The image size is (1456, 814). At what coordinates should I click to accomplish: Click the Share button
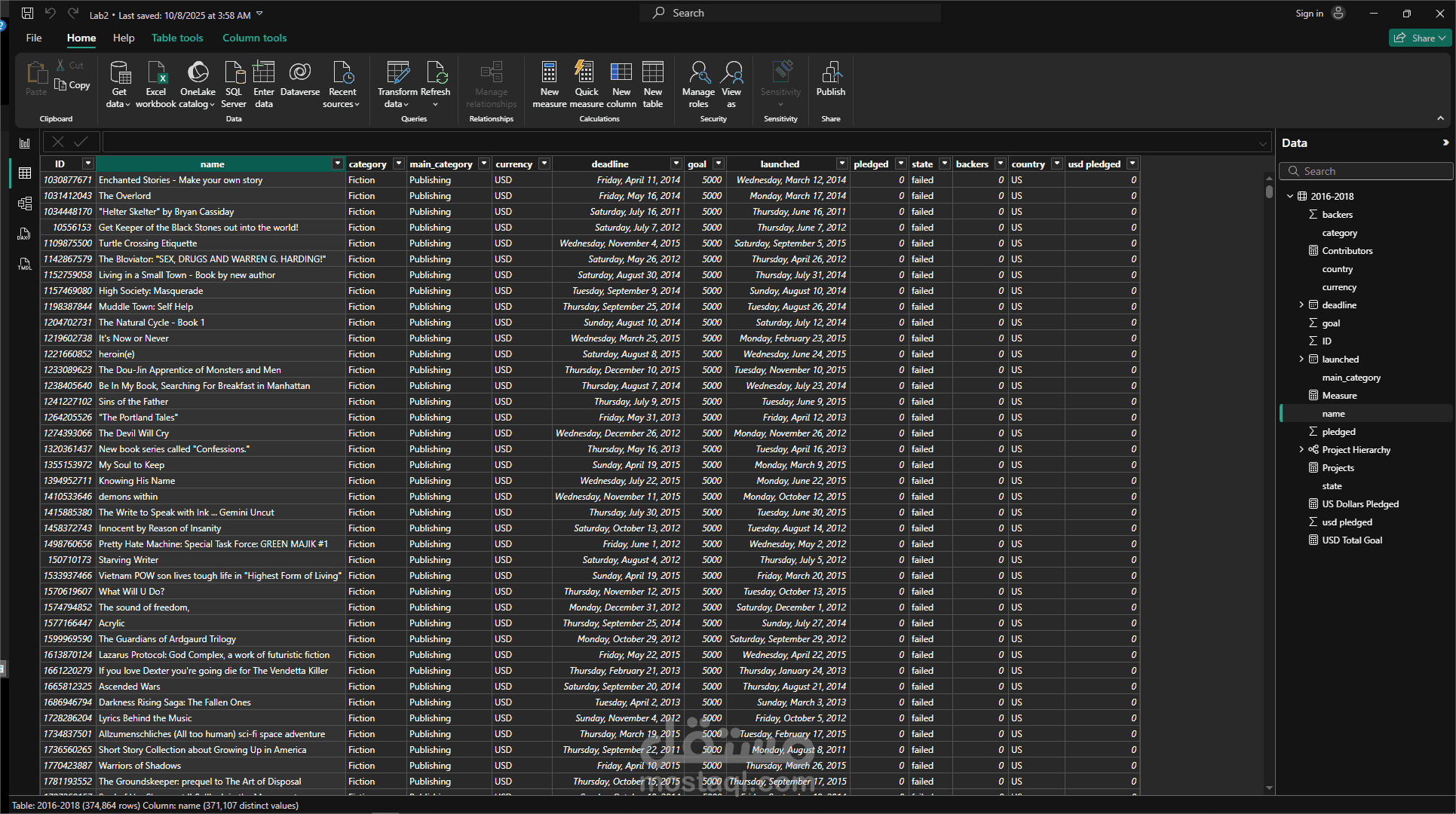point(1420,38)
